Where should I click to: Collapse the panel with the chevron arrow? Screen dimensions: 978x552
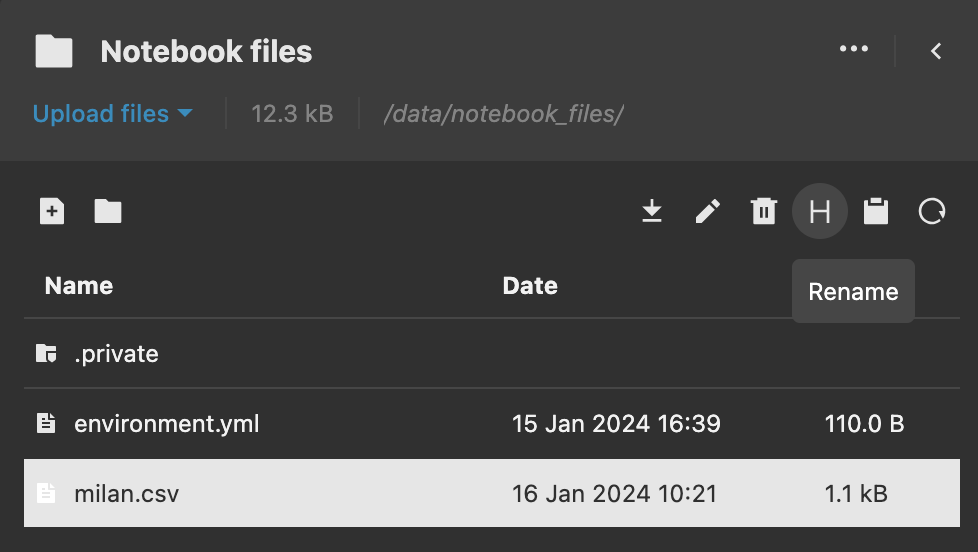pyautogui.click(x=936, y=51)
